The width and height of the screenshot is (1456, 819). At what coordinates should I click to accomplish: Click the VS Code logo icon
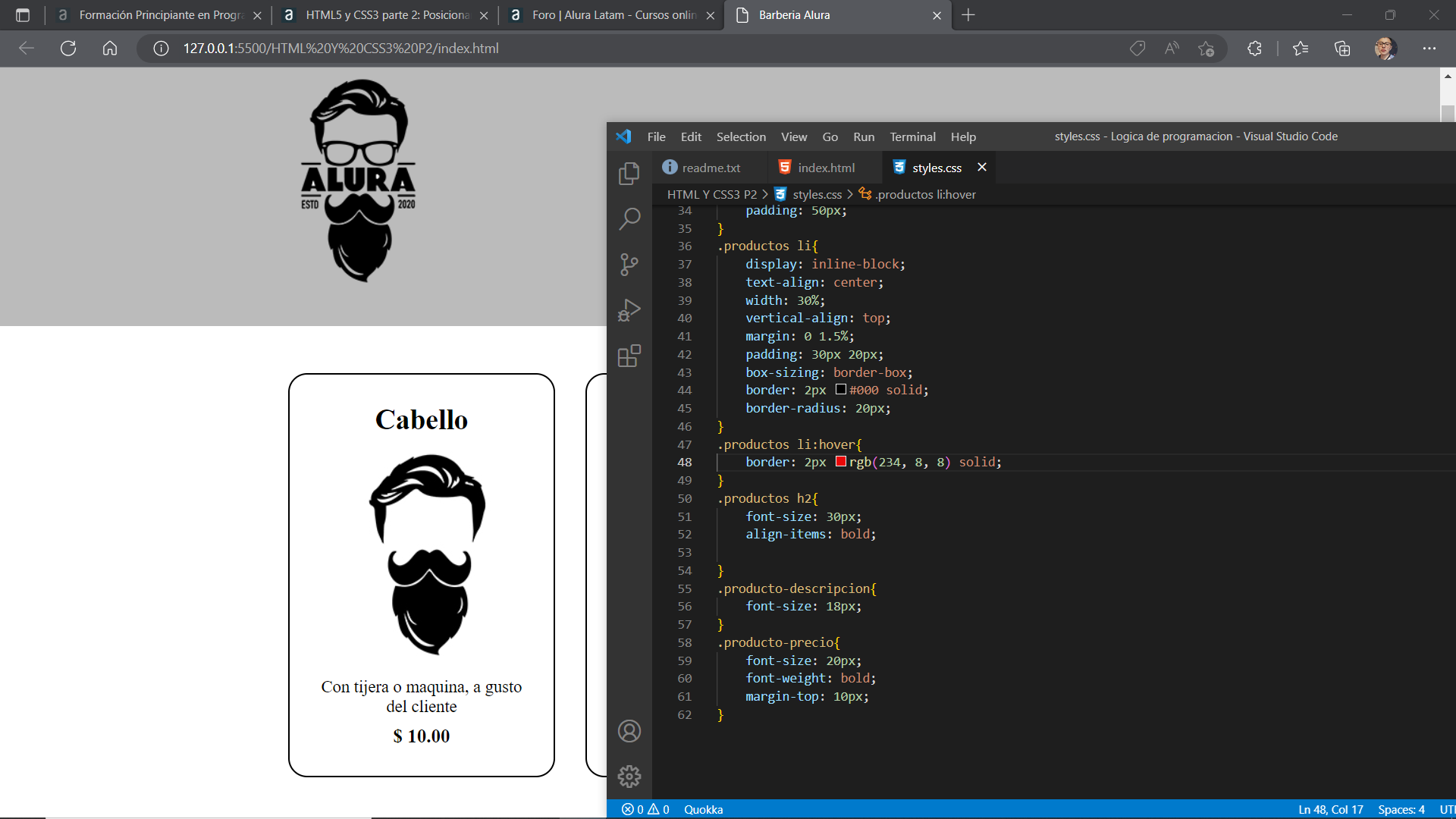point(623,136)
